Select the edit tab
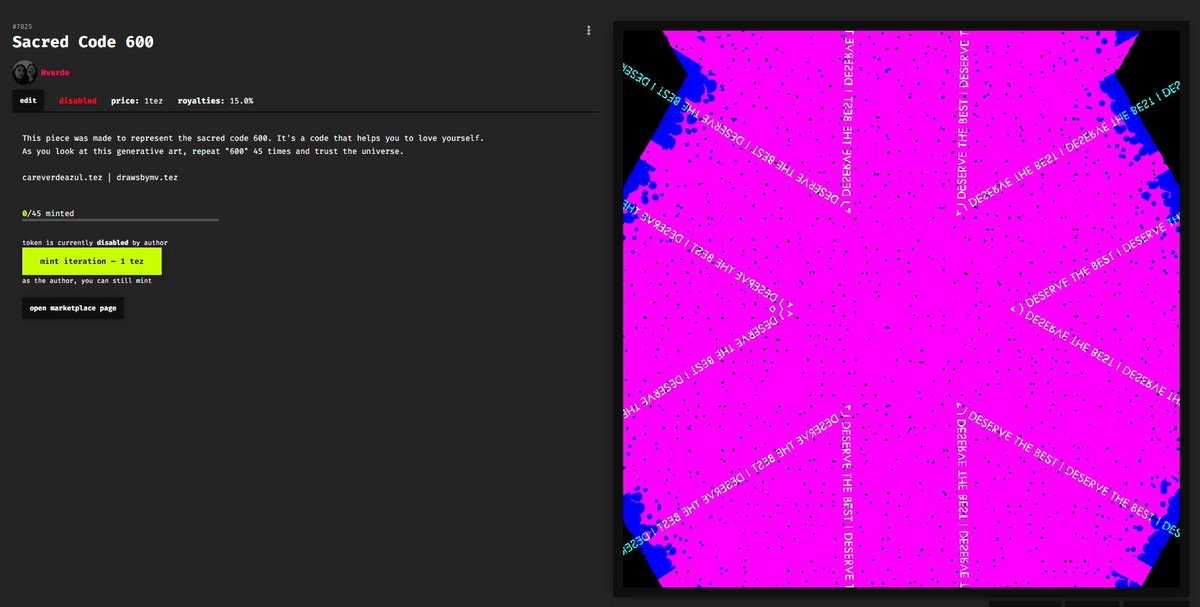The width and height of the screenshot is (1200, 607). click(28, 101)
